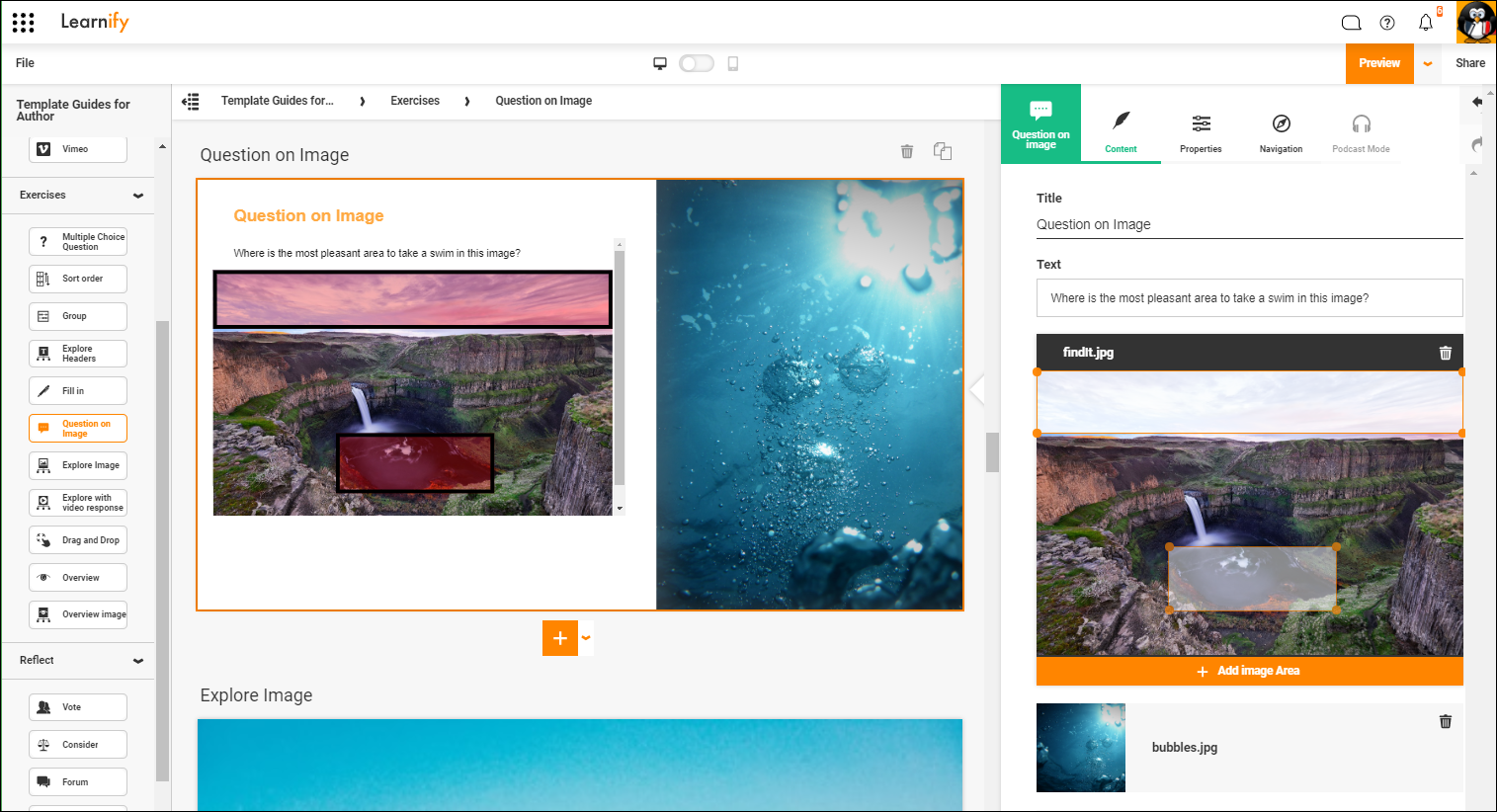Add a Fill in exercise
This screenshot has height=812, width=1497.
[x=78, y=391]
